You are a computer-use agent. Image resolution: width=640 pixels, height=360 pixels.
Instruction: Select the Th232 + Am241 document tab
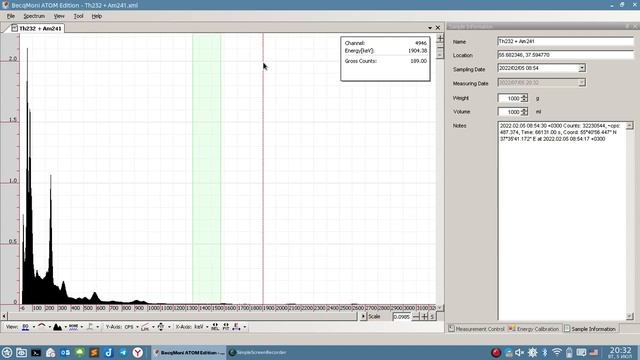37,29
